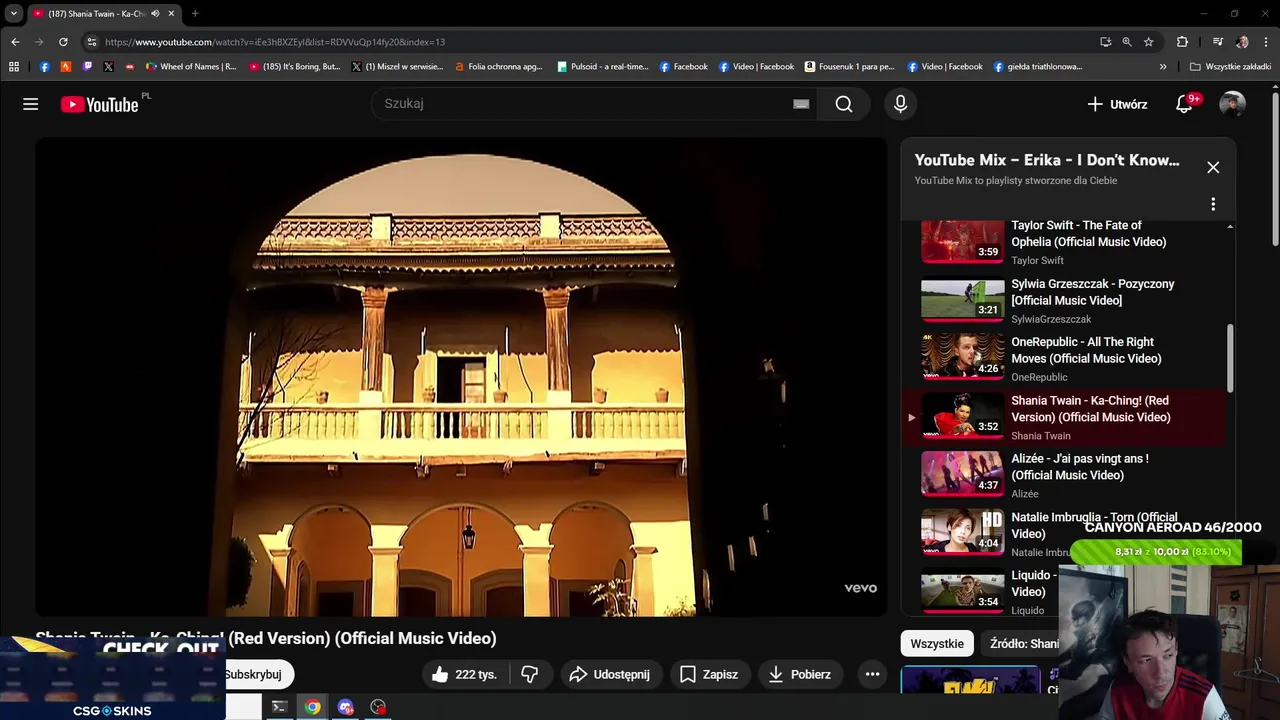The image size is (1280, 720).
Task: Reload the page
Action: coord(63,42)
